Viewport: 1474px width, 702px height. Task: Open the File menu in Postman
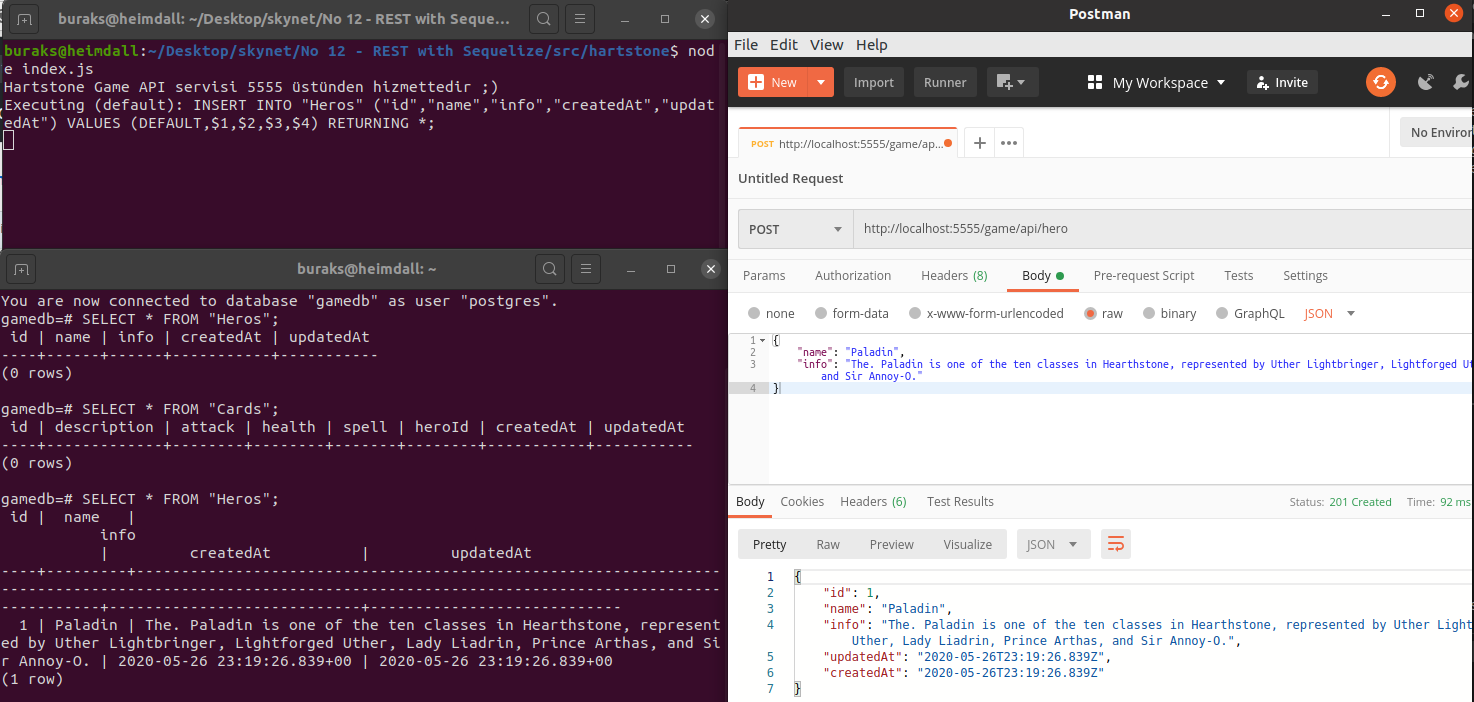coord(746,45)
